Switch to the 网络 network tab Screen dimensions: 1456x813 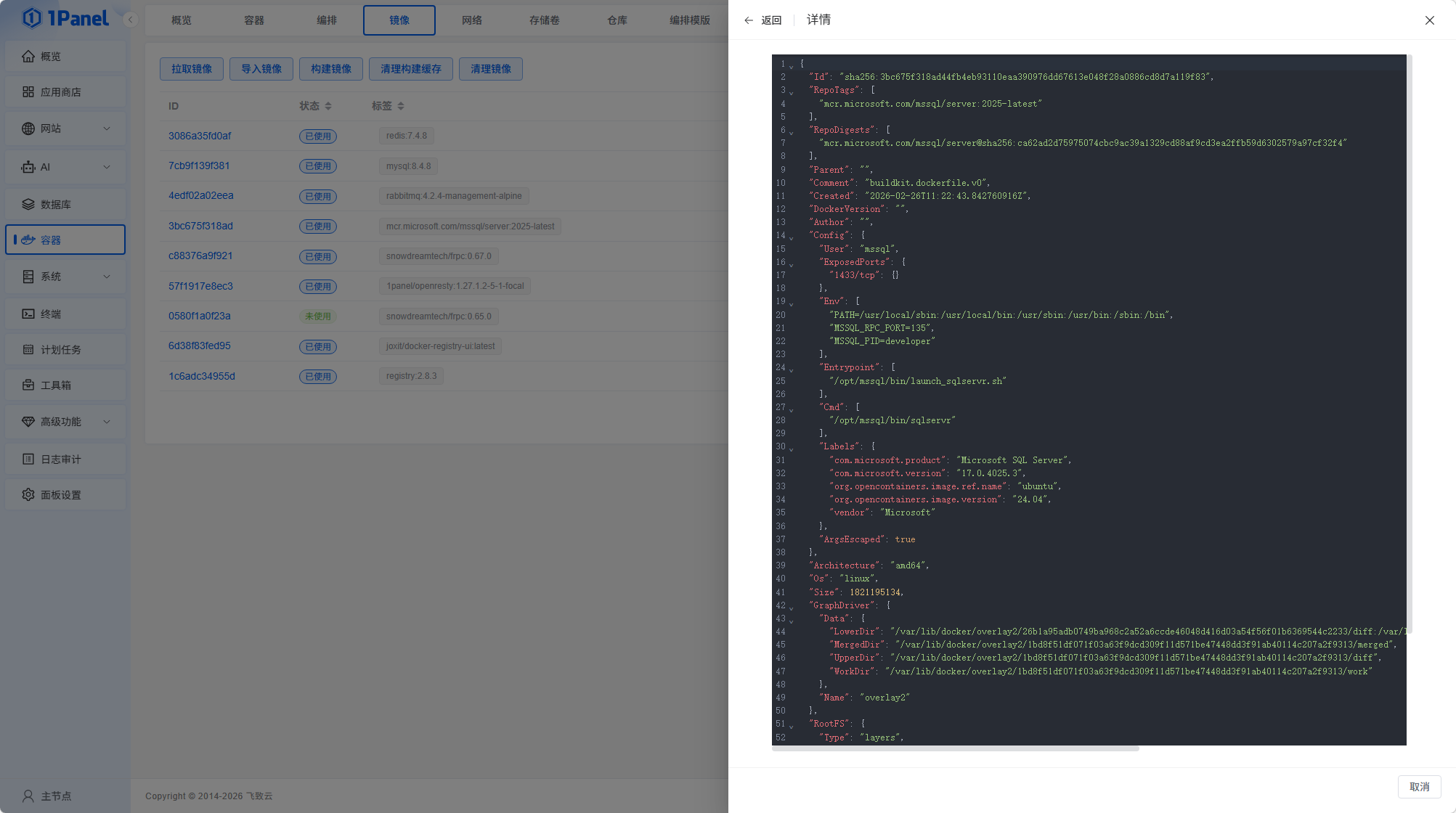(x=471, y=20)
